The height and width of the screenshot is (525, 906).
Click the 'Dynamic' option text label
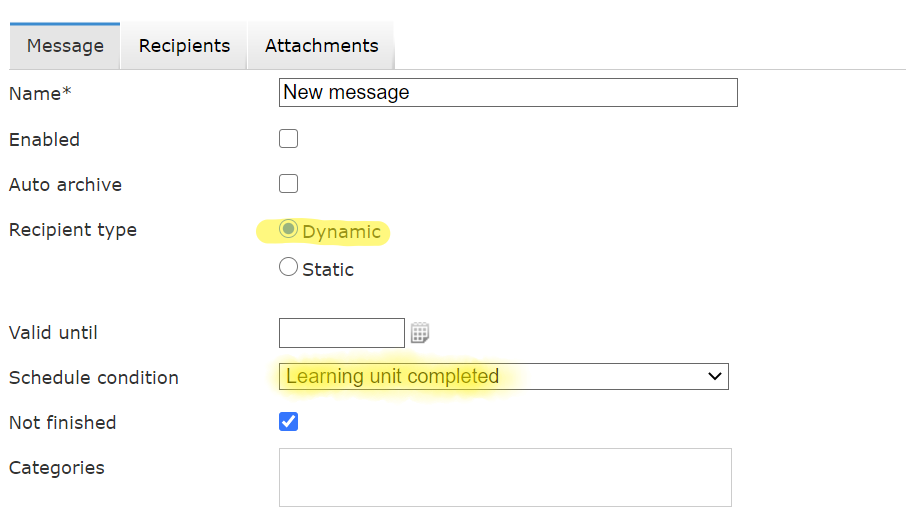pos(341,232)
